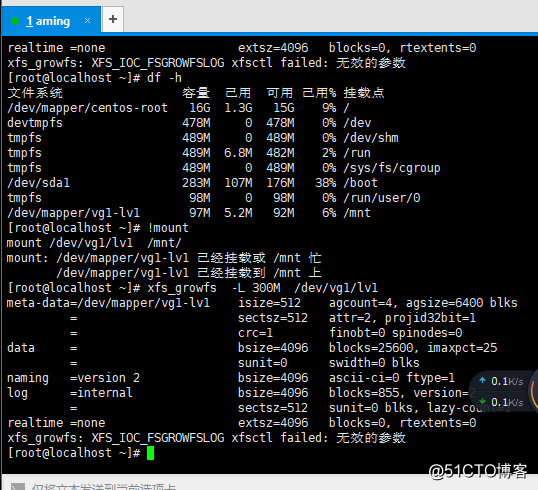Click the 'blocks=25600, imaxpct=25' value
538x490 pixels.
click(x=413, y=348)
